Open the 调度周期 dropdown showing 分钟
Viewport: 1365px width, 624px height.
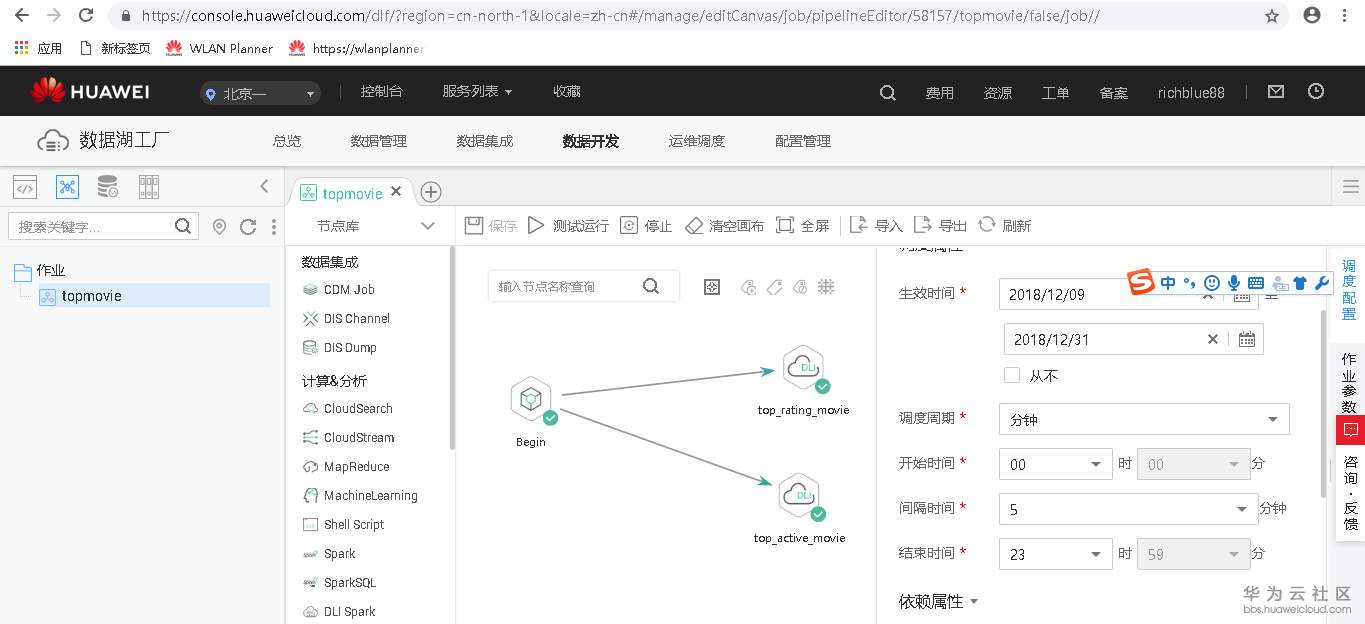point(1144,419)
